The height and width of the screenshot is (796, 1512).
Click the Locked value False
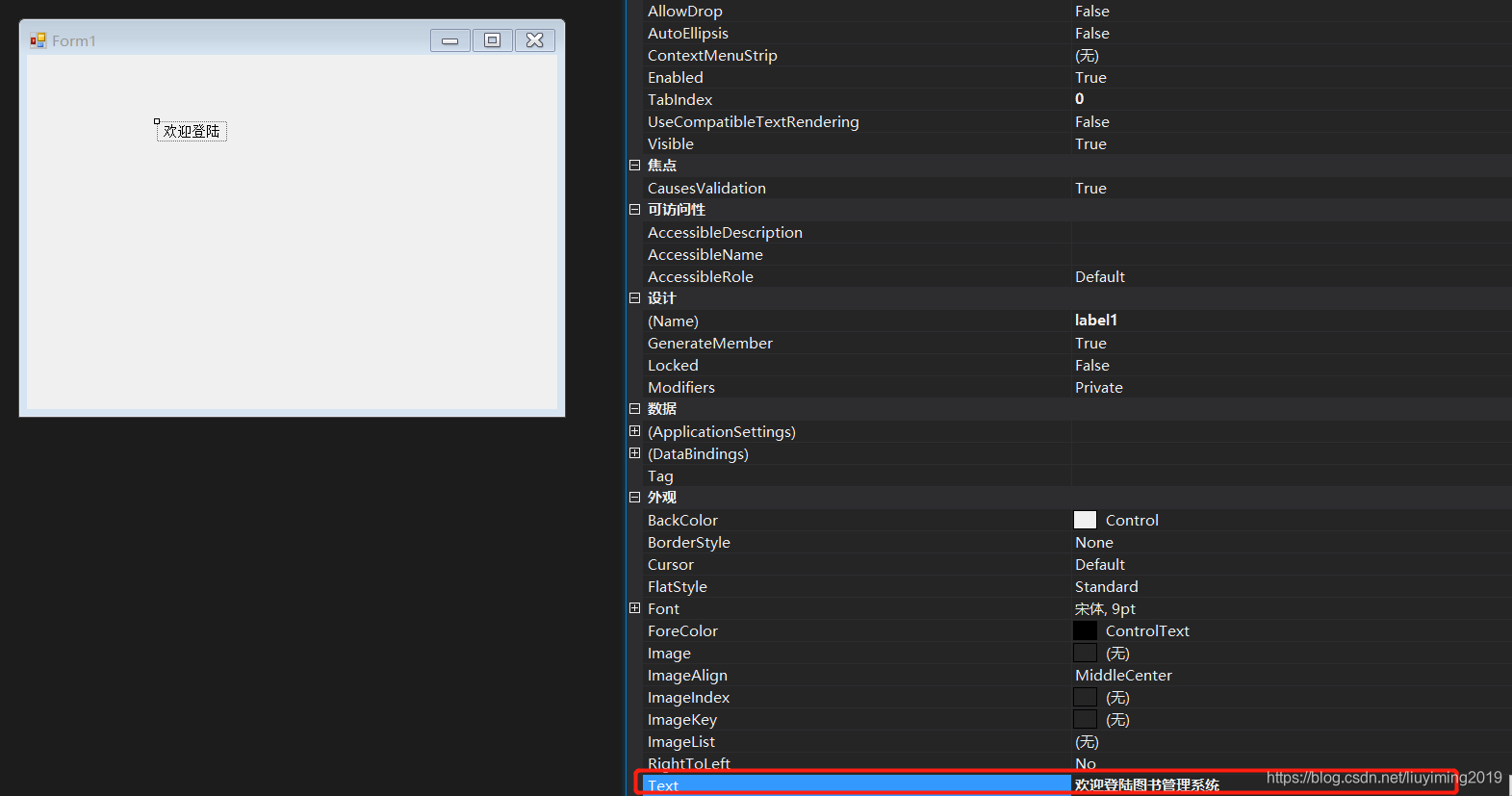pyautogui.click(x=1092, y=365)
